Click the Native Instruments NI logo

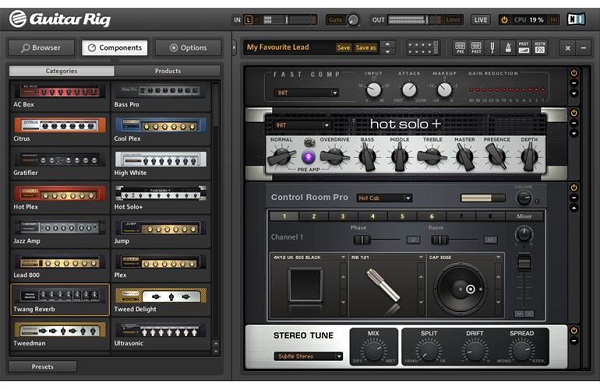point(576,19)
